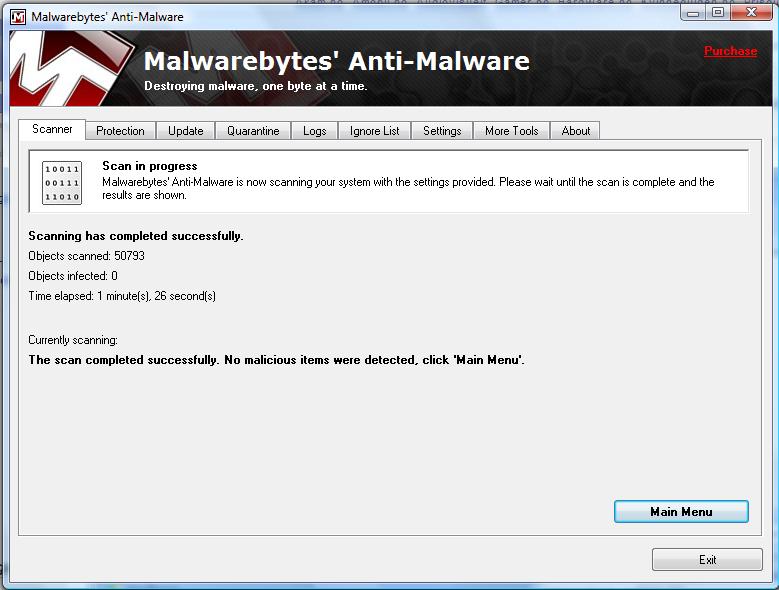Maximize the Malwarebytes window

click(x=717, y=13)
